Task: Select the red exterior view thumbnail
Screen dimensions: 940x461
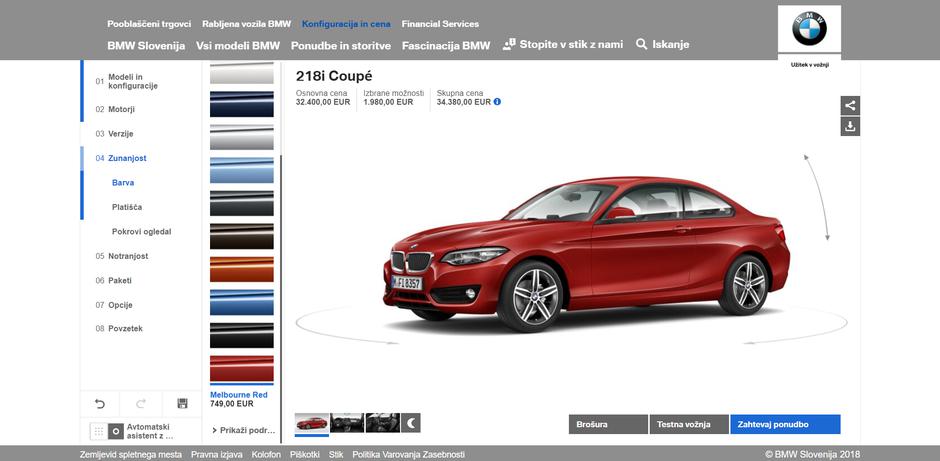Action: pos(312,423)
